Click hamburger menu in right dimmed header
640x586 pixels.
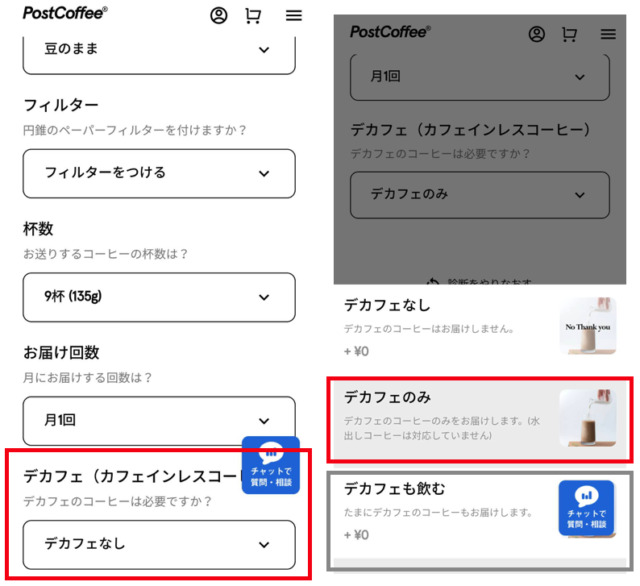pos(608,34)
